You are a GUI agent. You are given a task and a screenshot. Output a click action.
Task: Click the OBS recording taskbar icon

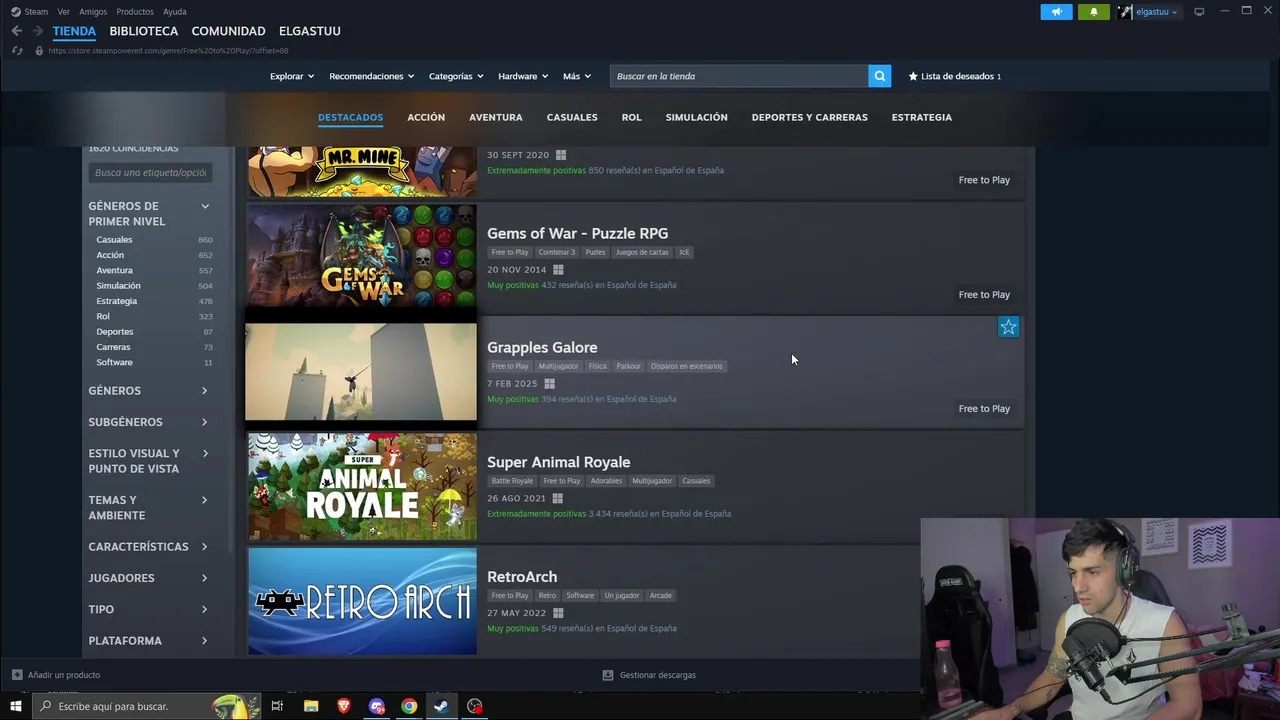(475, 706)
